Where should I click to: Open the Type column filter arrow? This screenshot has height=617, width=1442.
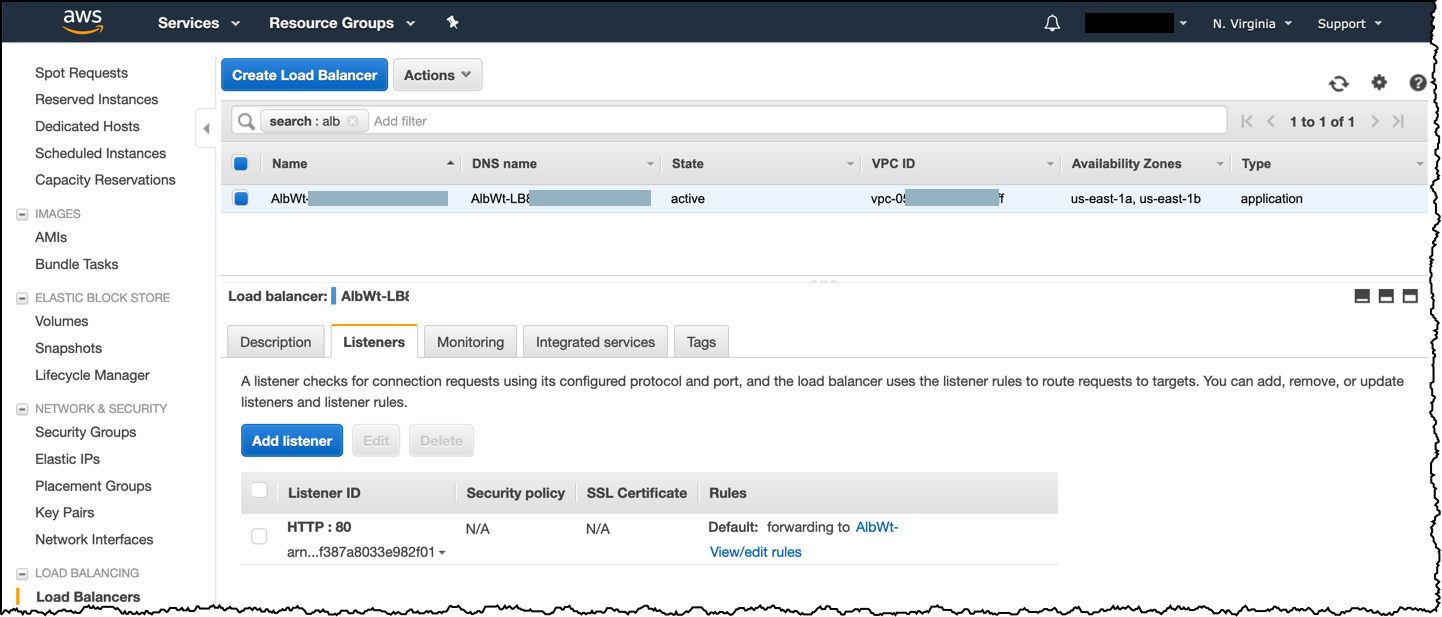[1420, 164]
